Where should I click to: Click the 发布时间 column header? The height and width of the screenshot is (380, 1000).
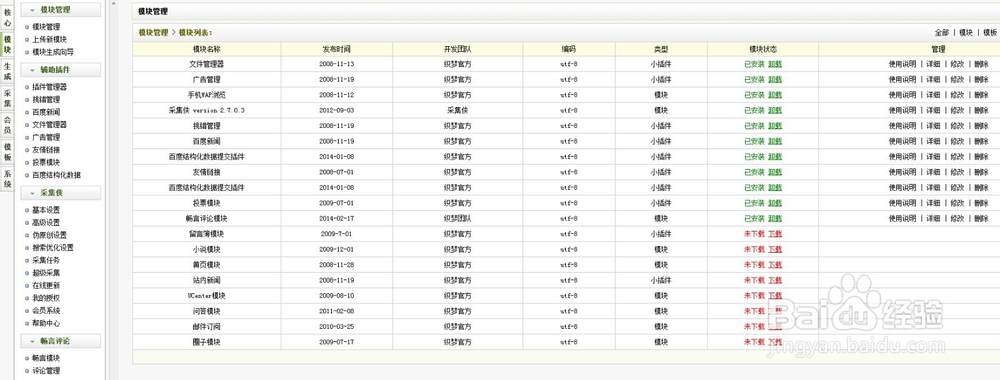coord(337,49)
